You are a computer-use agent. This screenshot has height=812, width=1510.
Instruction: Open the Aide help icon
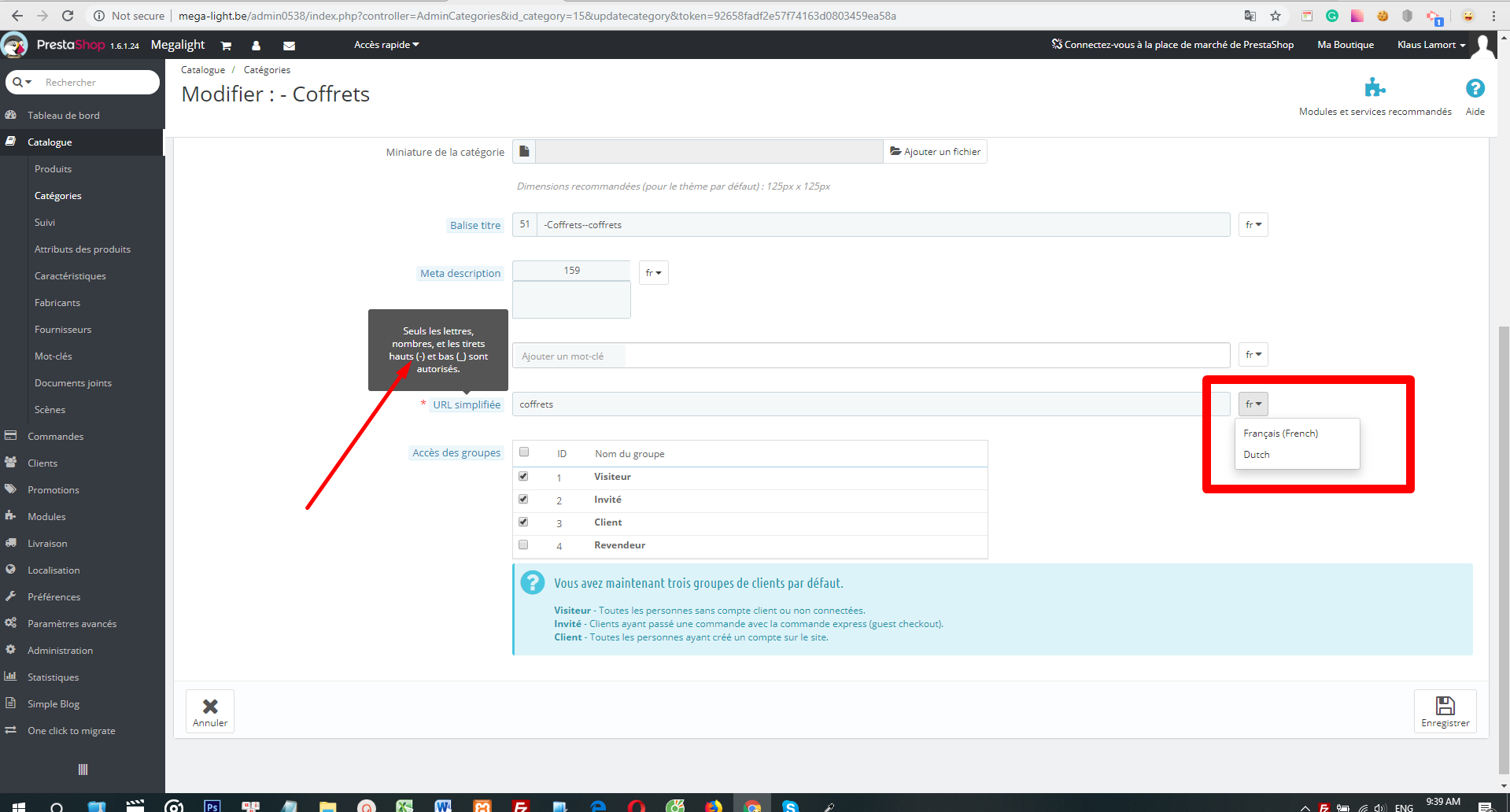(x=1475, y=88)
